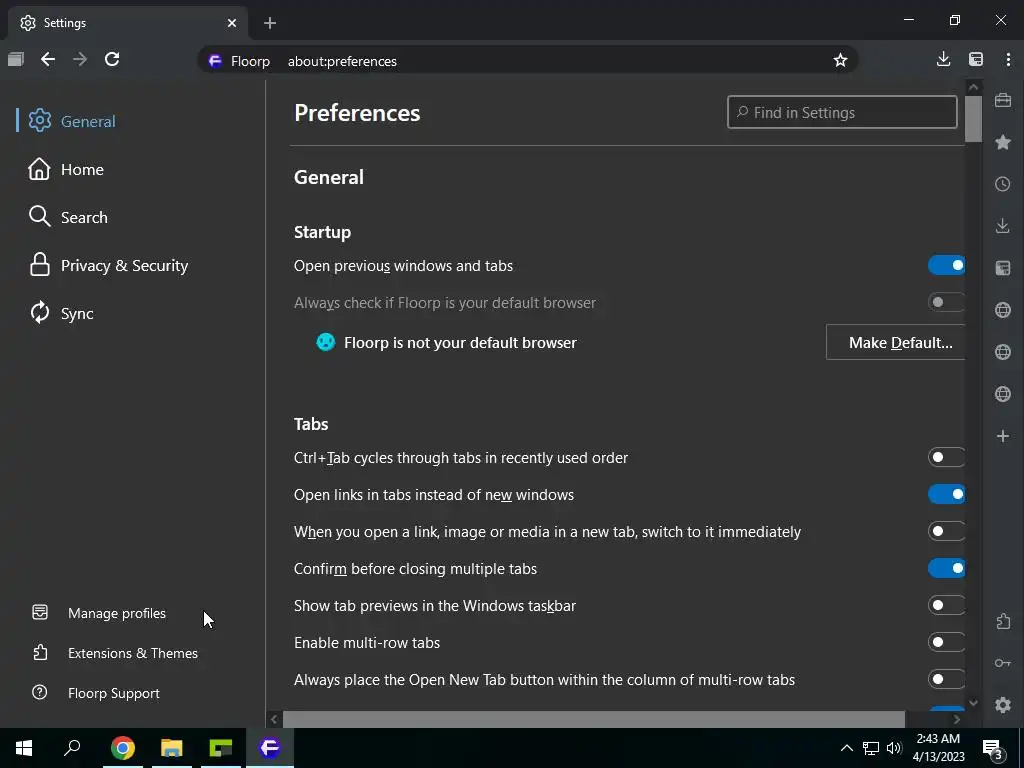Image resolution: width=1024 pixels, height=768 pixels.
Task: Enable Show tab previews in Windows taskbar
Action: point(946,605)
